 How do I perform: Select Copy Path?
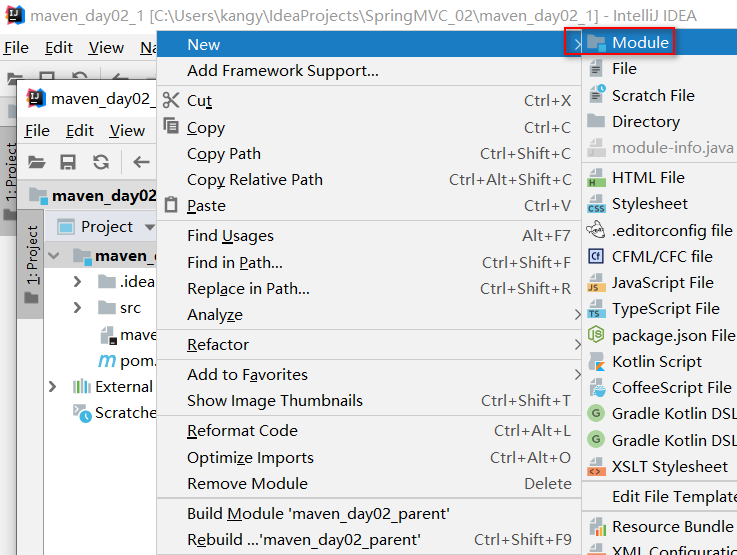tap(369, 154)
